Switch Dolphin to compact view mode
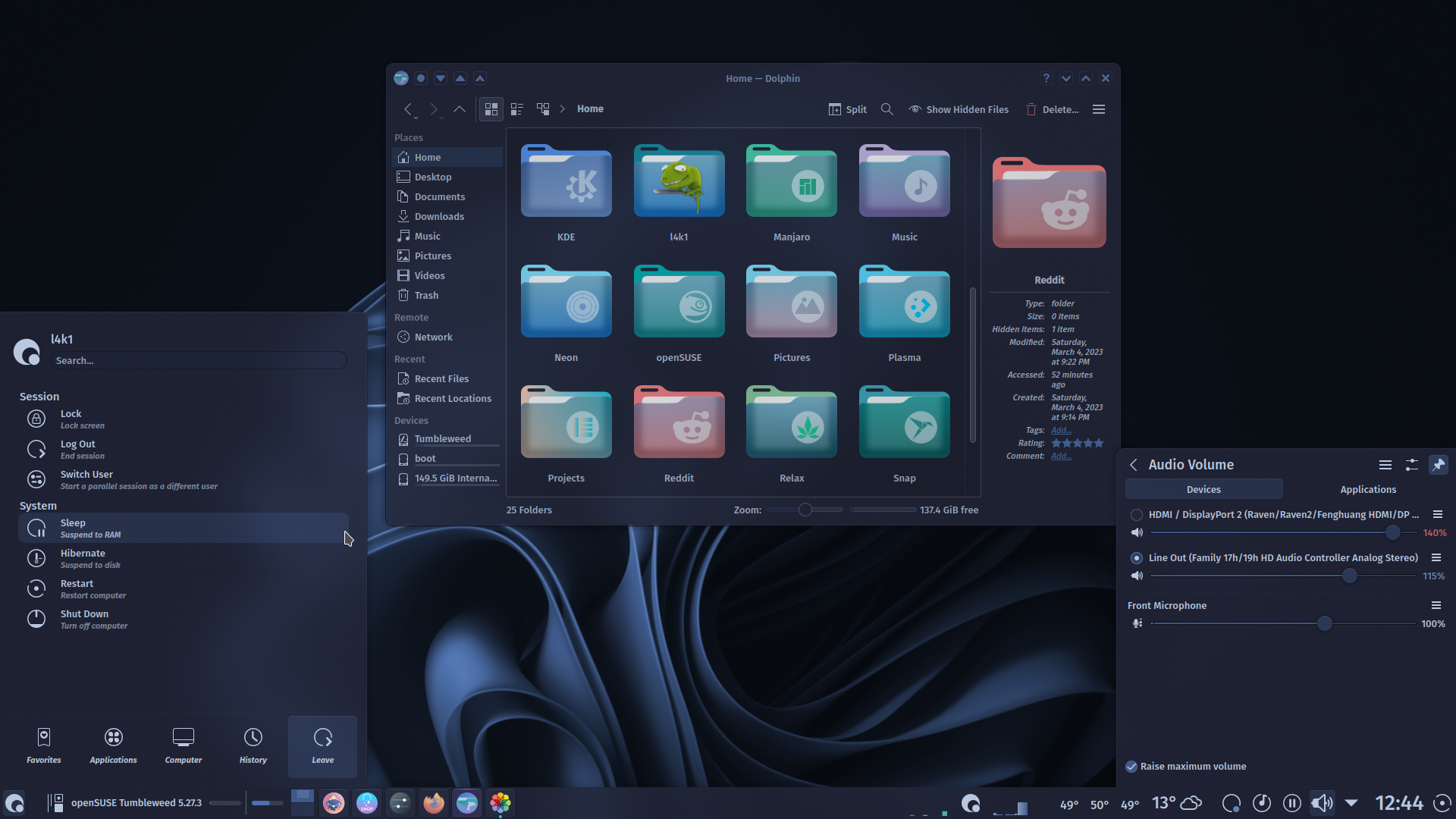This screenshot has width=1456, height=819. (517, 109)
